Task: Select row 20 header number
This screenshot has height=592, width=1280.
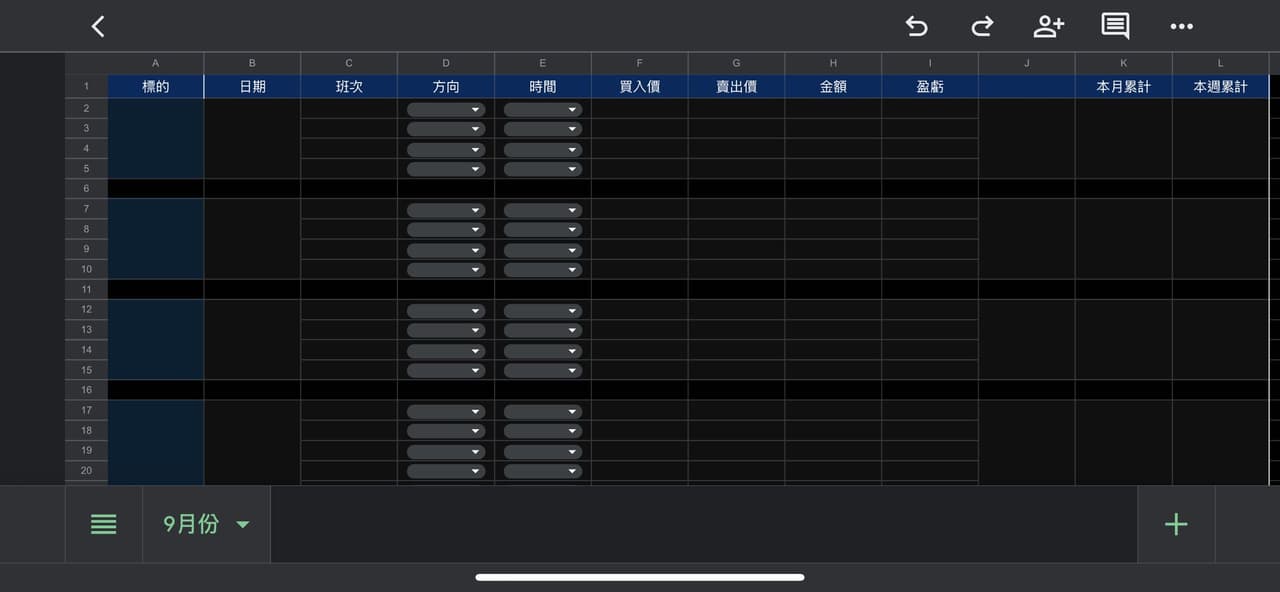Action: pyautogui.click(x=87, y=471)
